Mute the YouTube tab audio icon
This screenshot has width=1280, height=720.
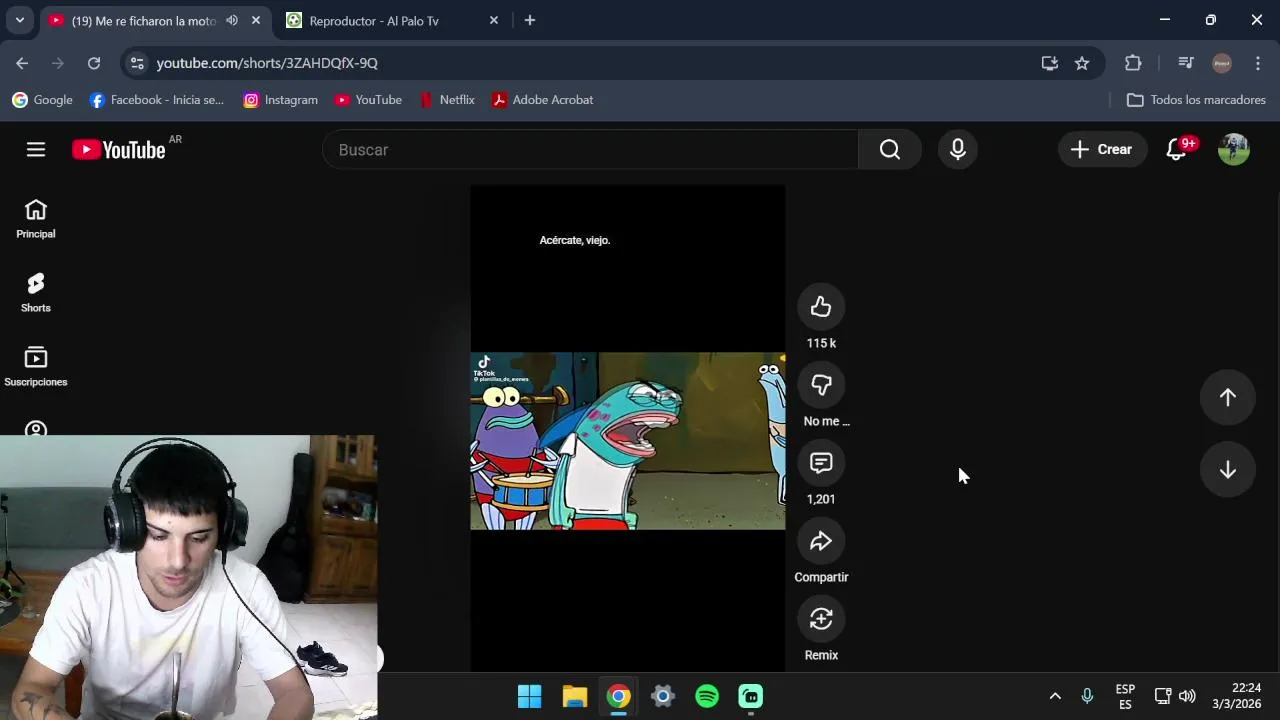pos(232,20)
